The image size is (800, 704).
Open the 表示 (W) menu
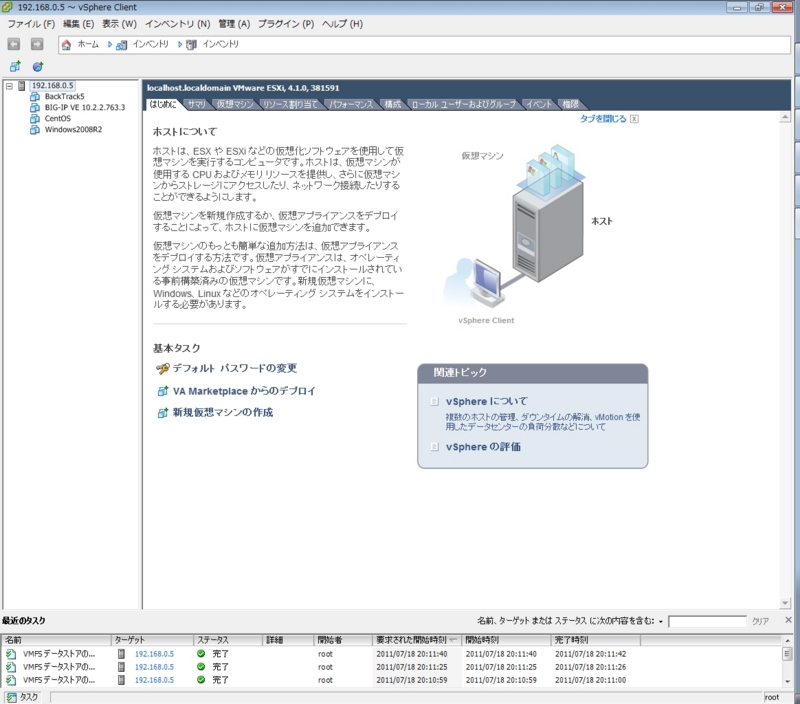click(x=119, y=24)
